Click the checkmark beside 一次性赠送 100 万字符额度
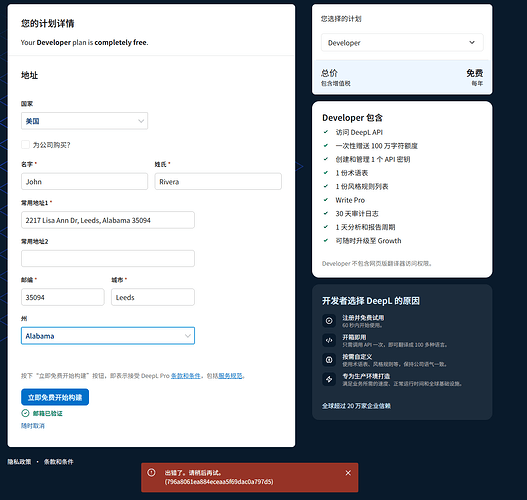This screenshot has height=500, width=527. tap(326, 145)
